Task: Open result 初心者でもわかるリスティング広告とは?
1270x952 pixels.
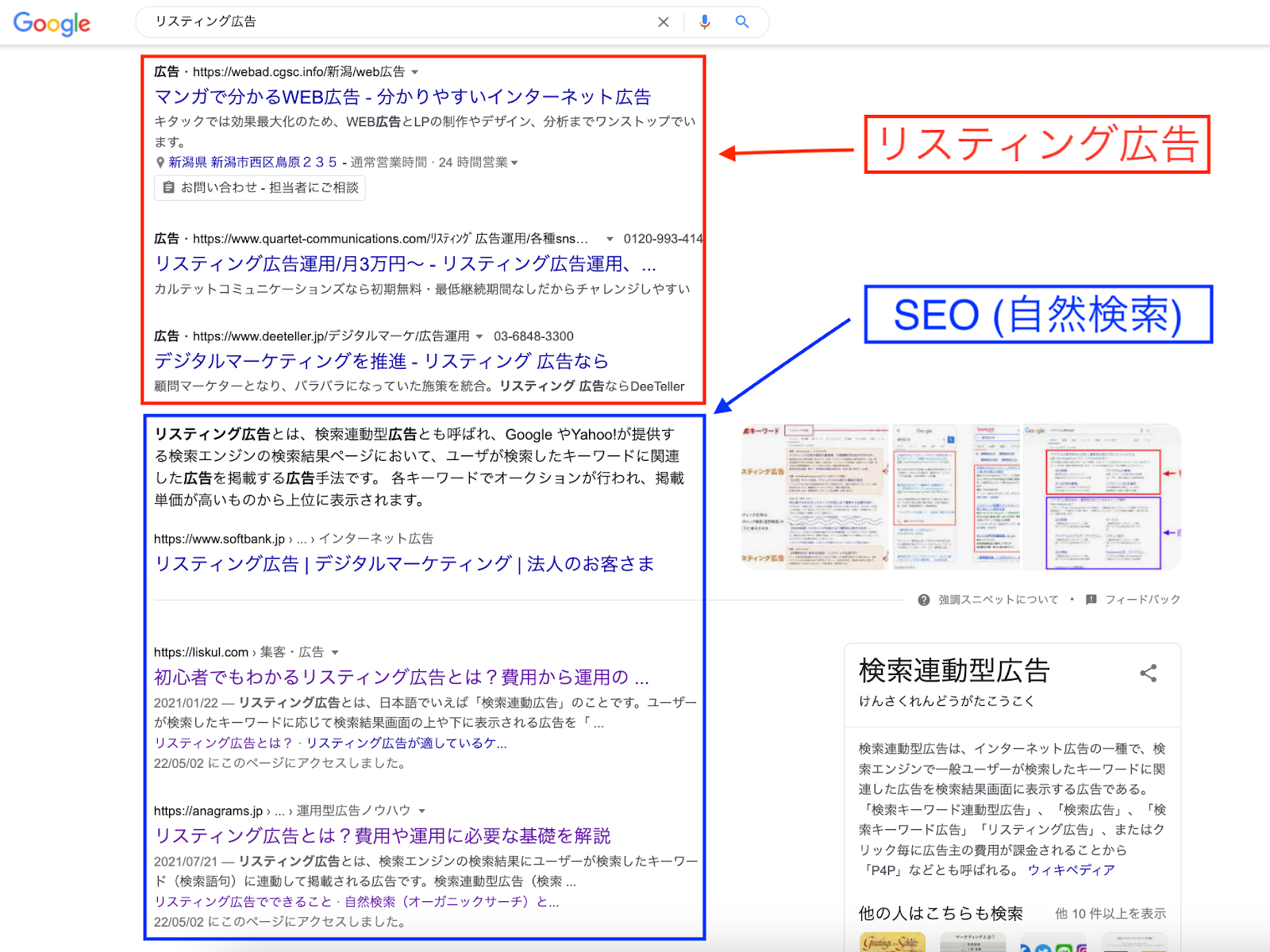Action: [x=402, y=678]
